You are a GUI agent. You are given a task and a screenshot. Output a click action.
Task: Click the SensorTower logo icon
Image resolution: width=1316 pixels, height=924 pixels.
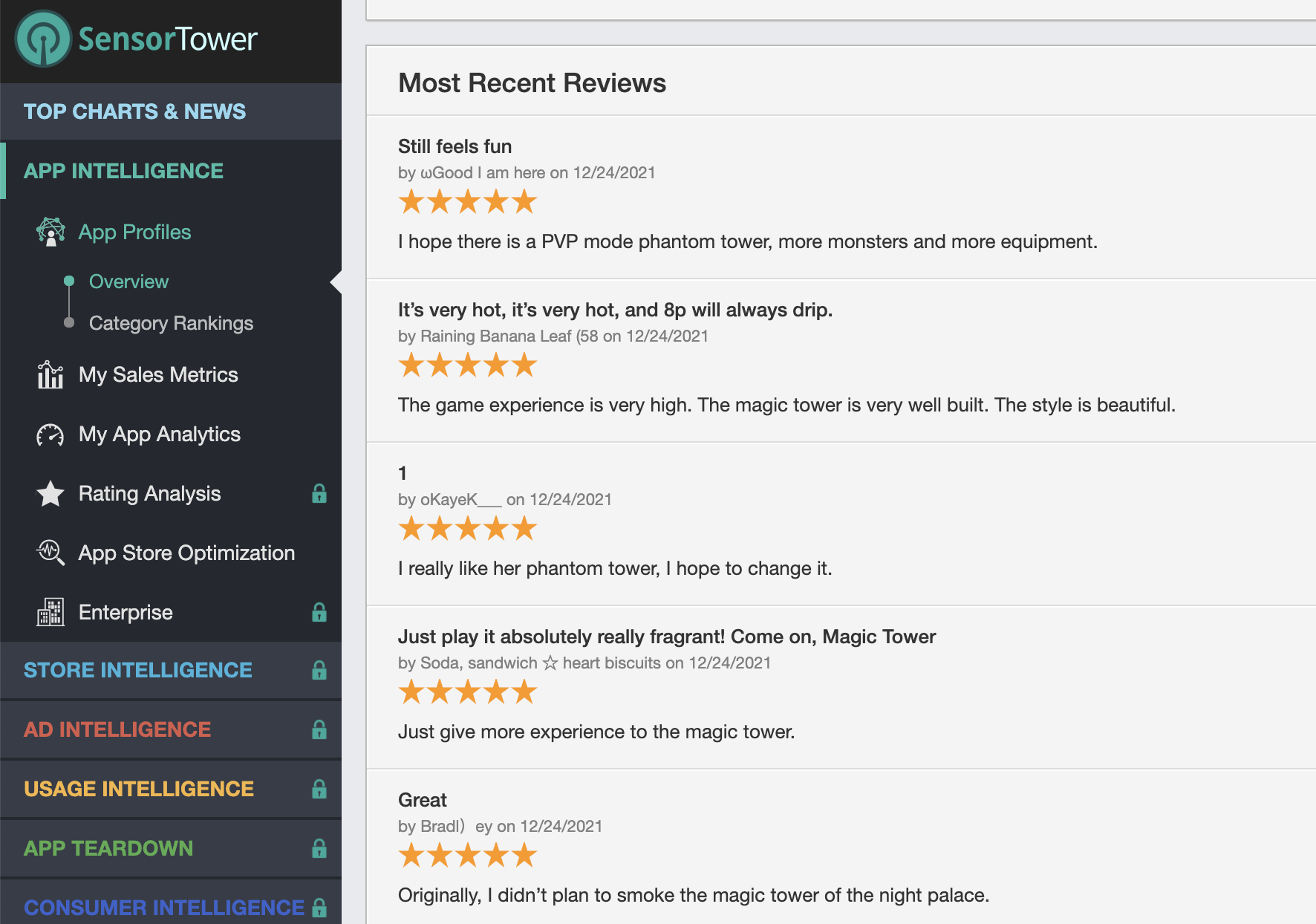pyautogui.click(x=43, y=39)
